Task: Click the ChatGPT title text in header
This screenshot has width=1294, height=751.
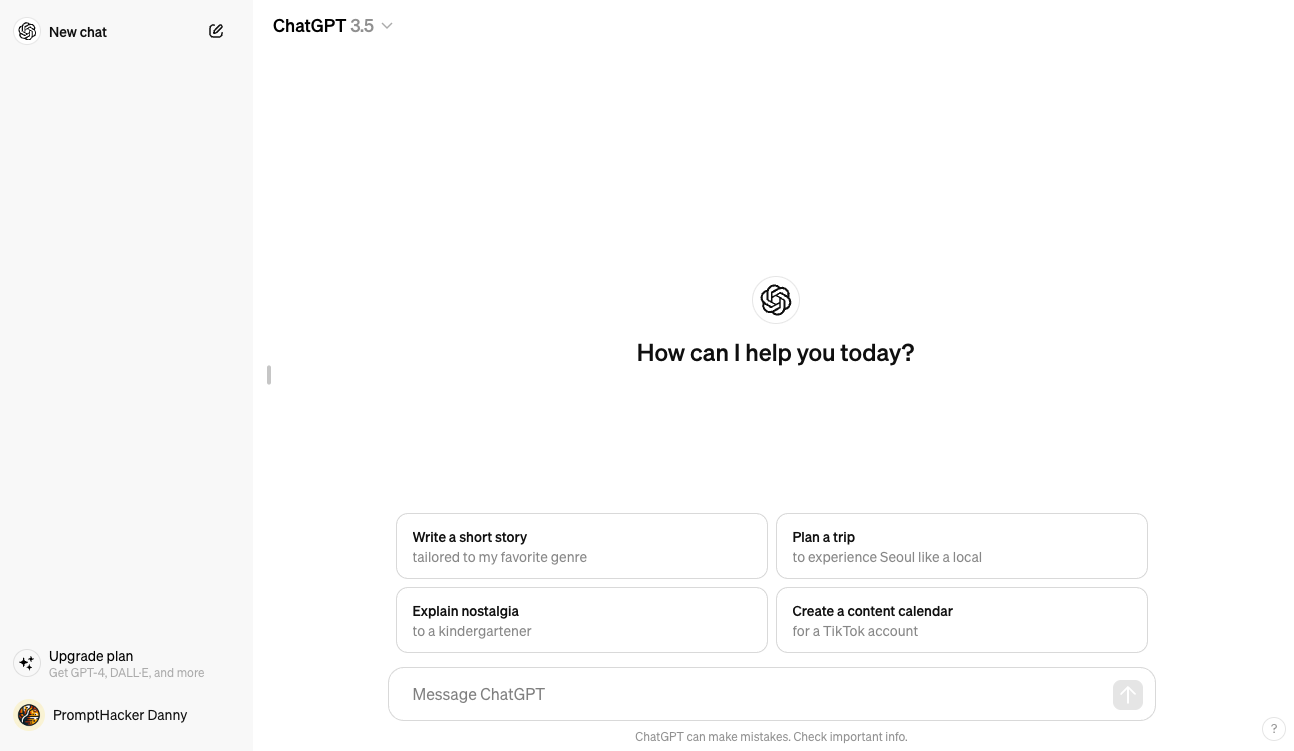Action: (x=309, y=26)
